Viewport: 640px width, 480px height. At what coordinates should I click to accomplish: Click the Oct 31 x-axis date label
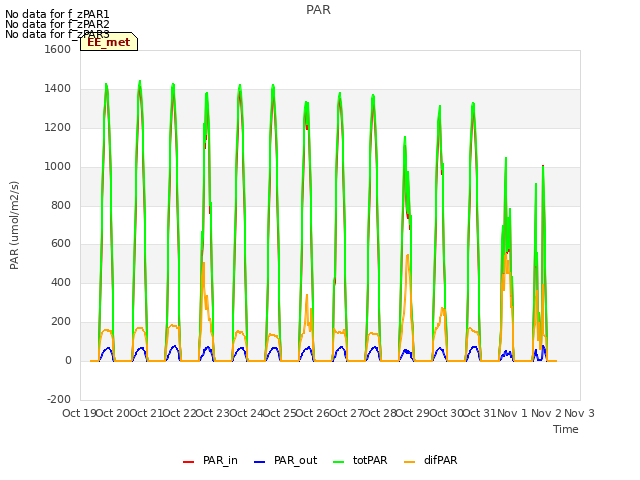click(479, 413)
